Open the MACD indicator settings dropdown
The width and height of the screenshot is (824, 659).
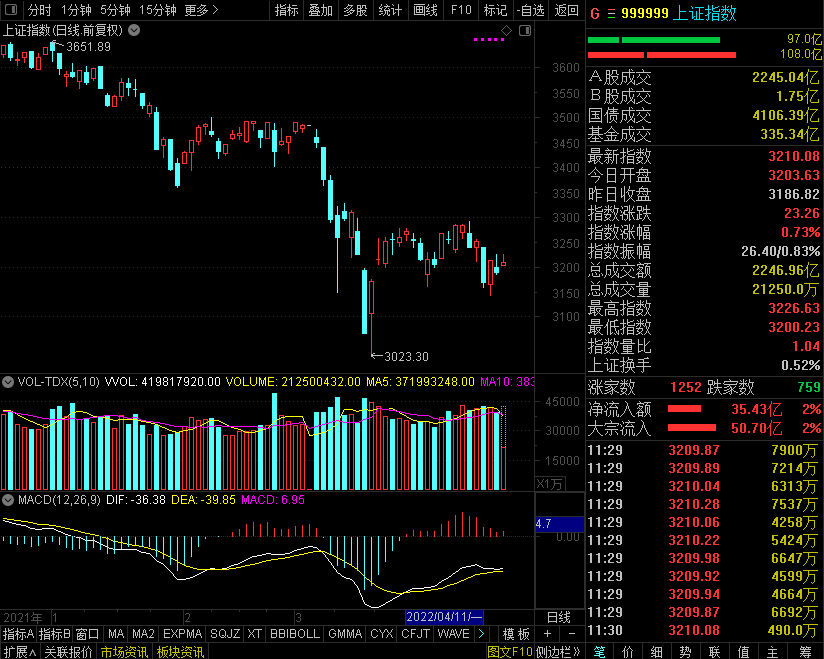pos(8,499)
